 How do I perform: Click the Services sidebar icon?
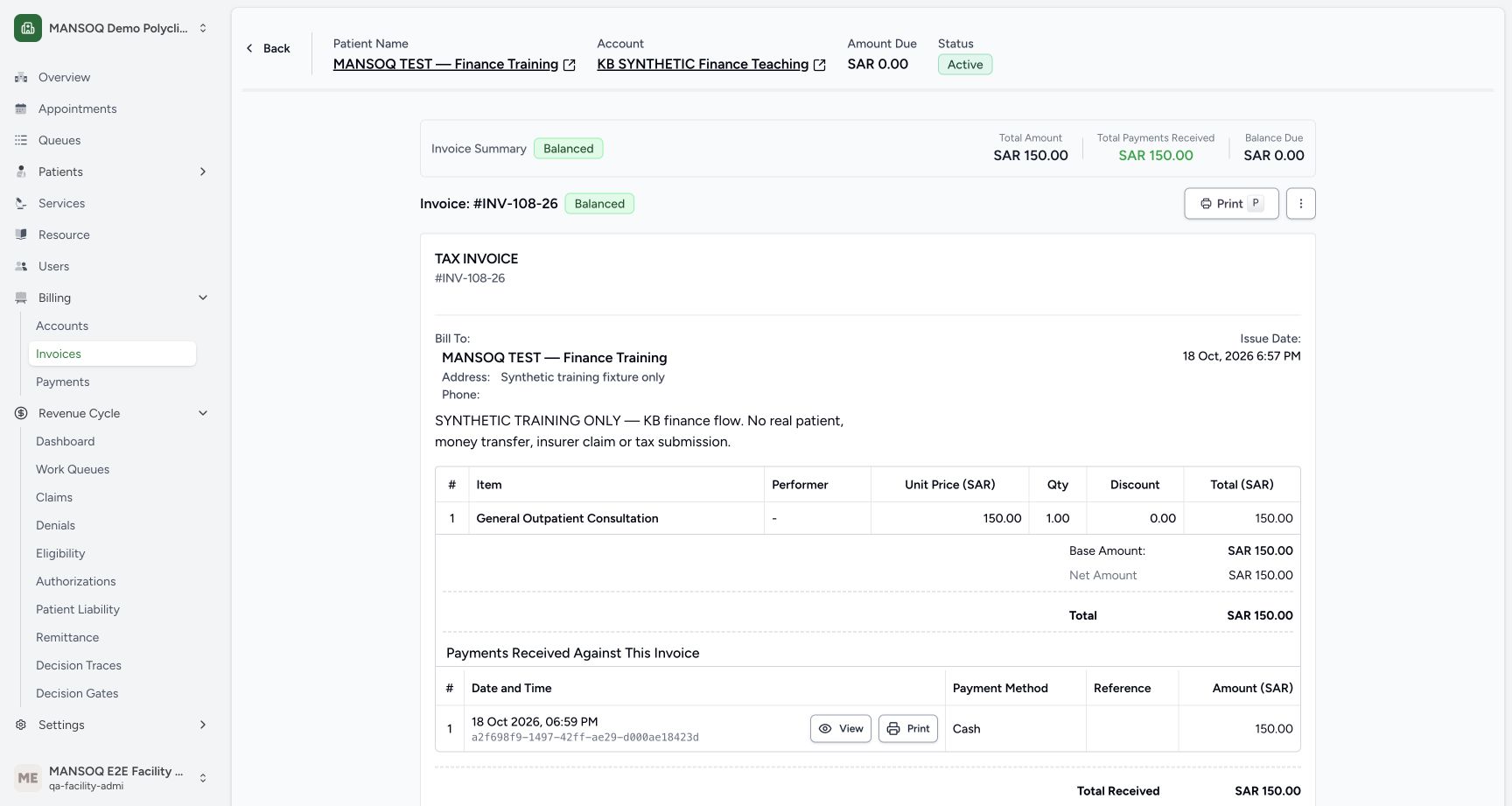21,203
